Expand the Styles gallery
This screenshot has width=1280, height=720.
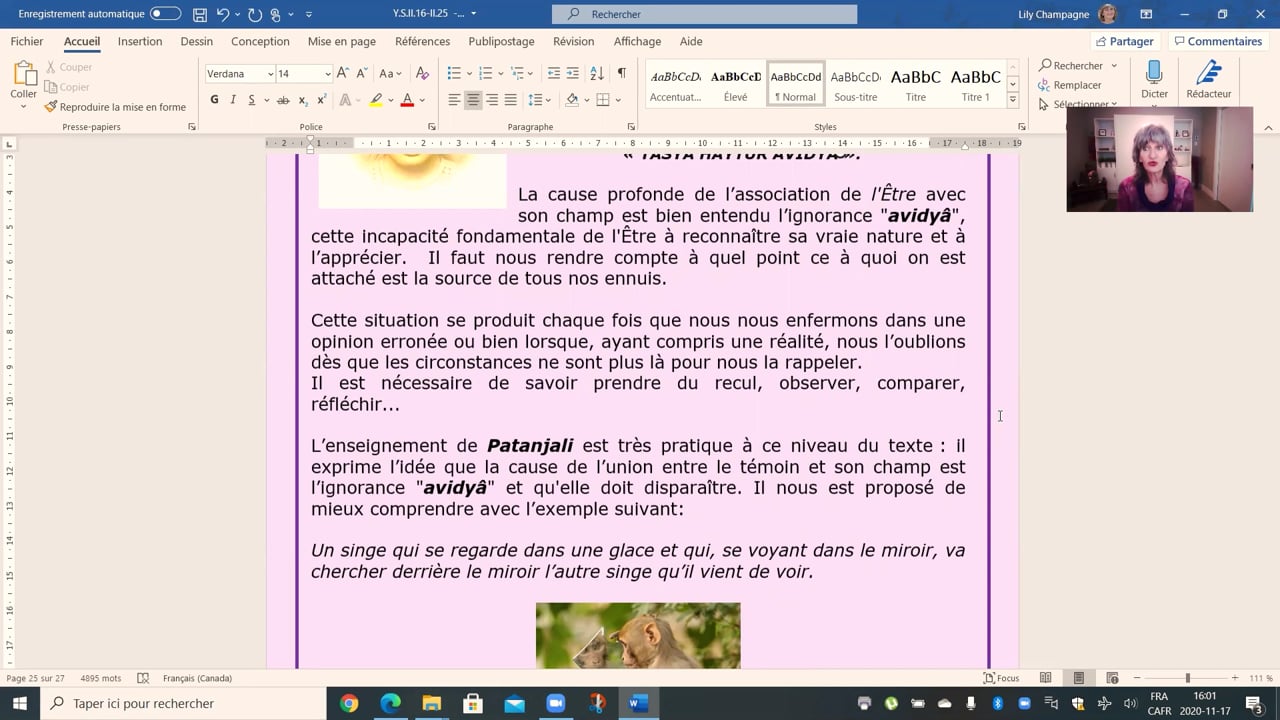point(1012,100)
